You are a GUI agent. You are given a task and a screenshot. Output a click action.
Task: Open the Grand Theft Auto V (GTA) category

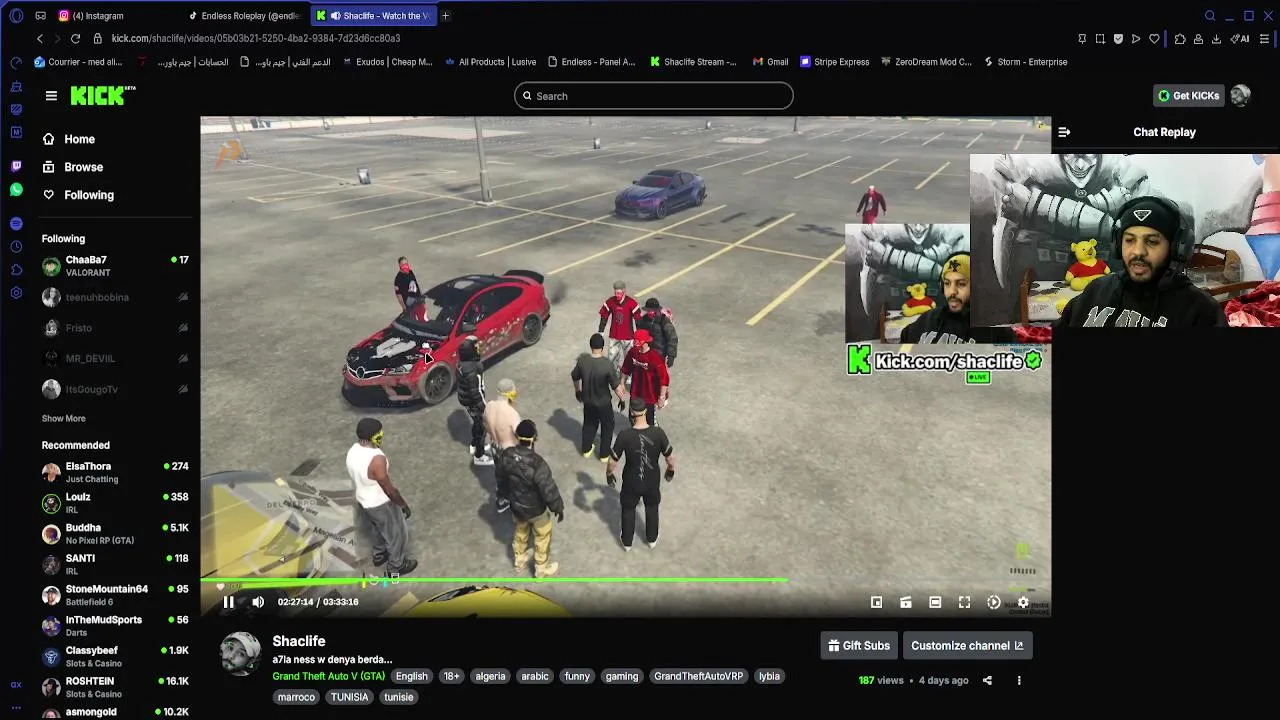pyautogui.click(x=328, y=677)
